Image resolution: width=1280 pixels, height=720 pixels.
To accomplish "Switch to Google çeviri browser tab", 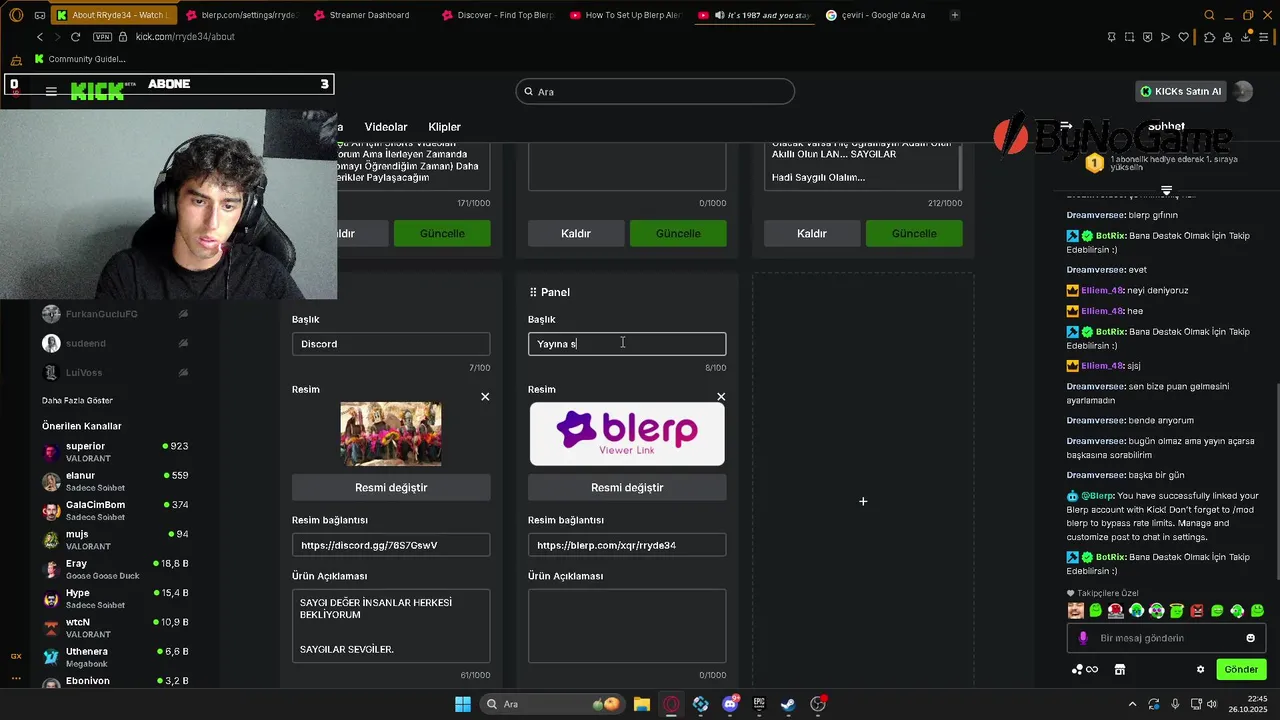I will (881, 15).
